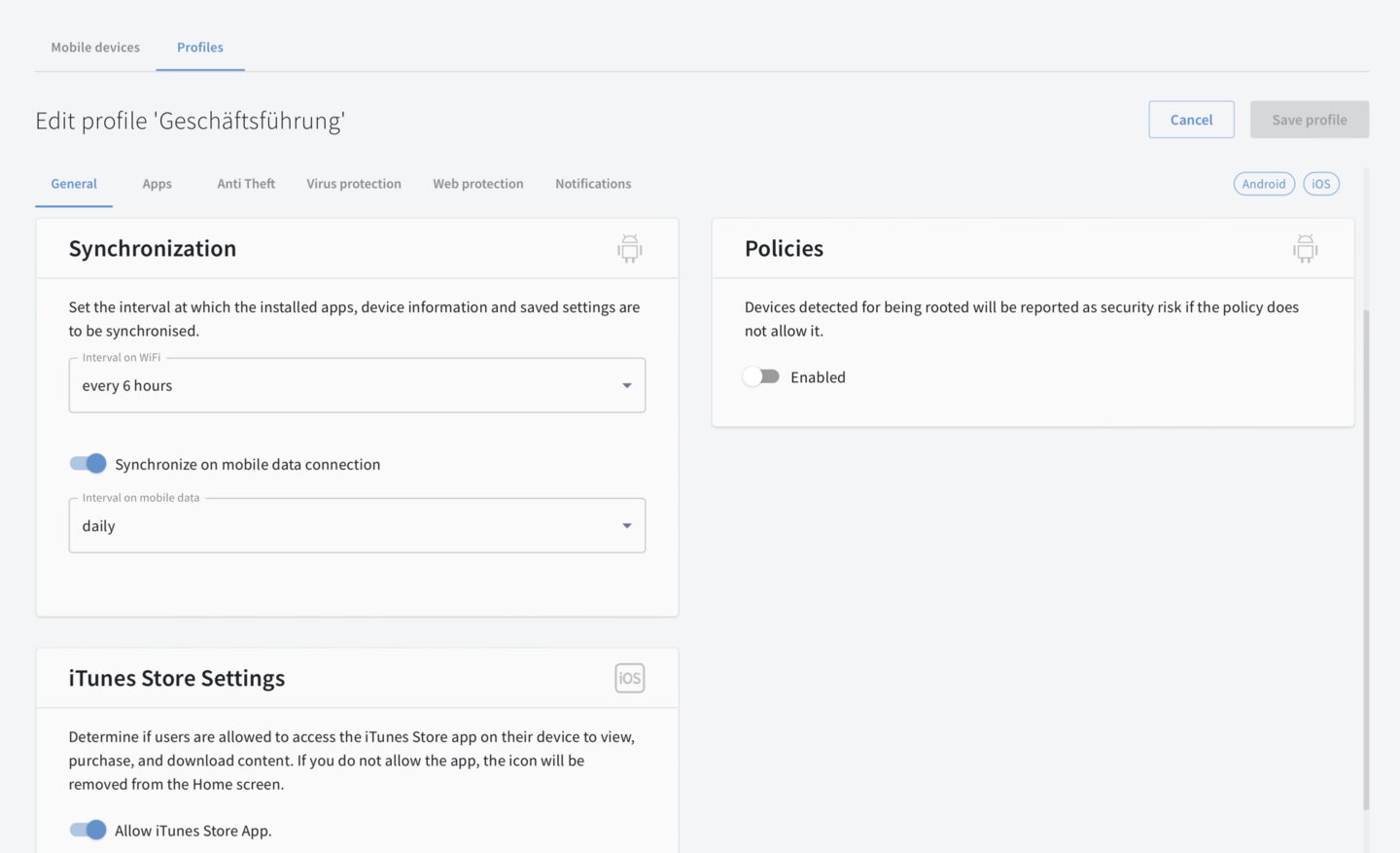Select the Android platform filter chip

point(1263,184)
